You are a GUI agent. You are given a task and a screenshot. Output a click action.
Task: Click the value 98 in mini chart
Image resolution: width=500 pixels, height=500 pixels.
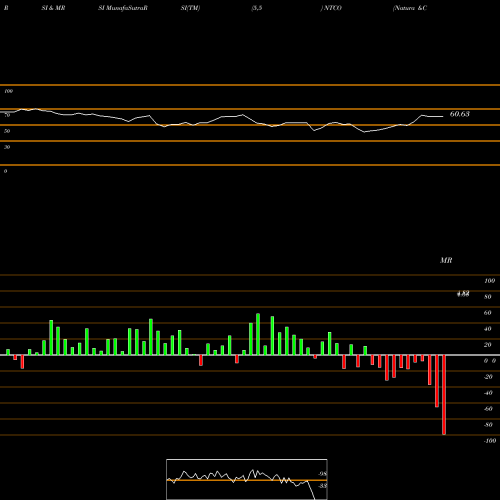click(322, 474)
